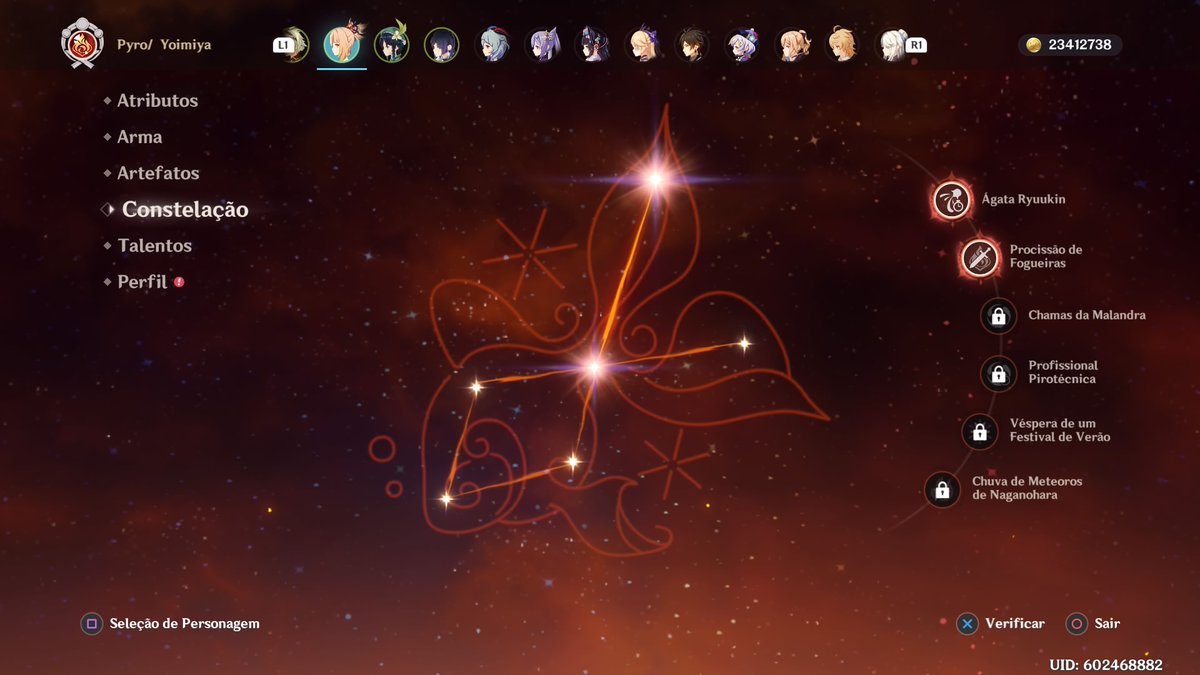The image size is (1200, 675).
Task: Click the Sair label to exit
Action: click(1107, 623)
